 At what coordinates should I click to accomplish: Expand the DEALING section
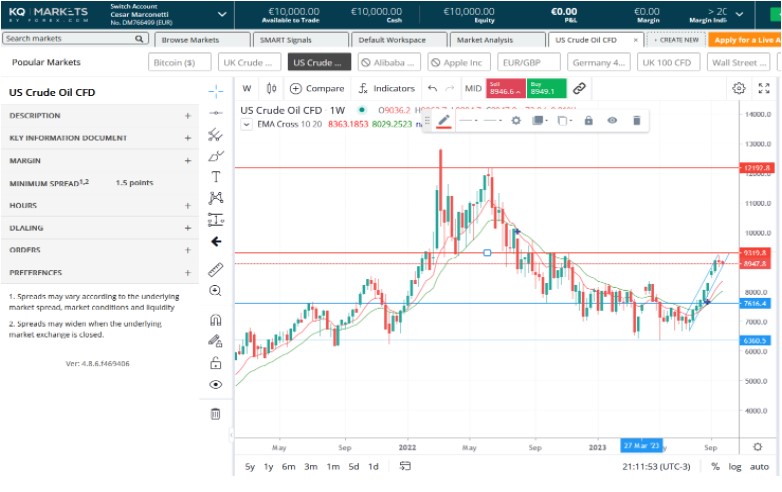pyautogui.click(x=100, y=228)
